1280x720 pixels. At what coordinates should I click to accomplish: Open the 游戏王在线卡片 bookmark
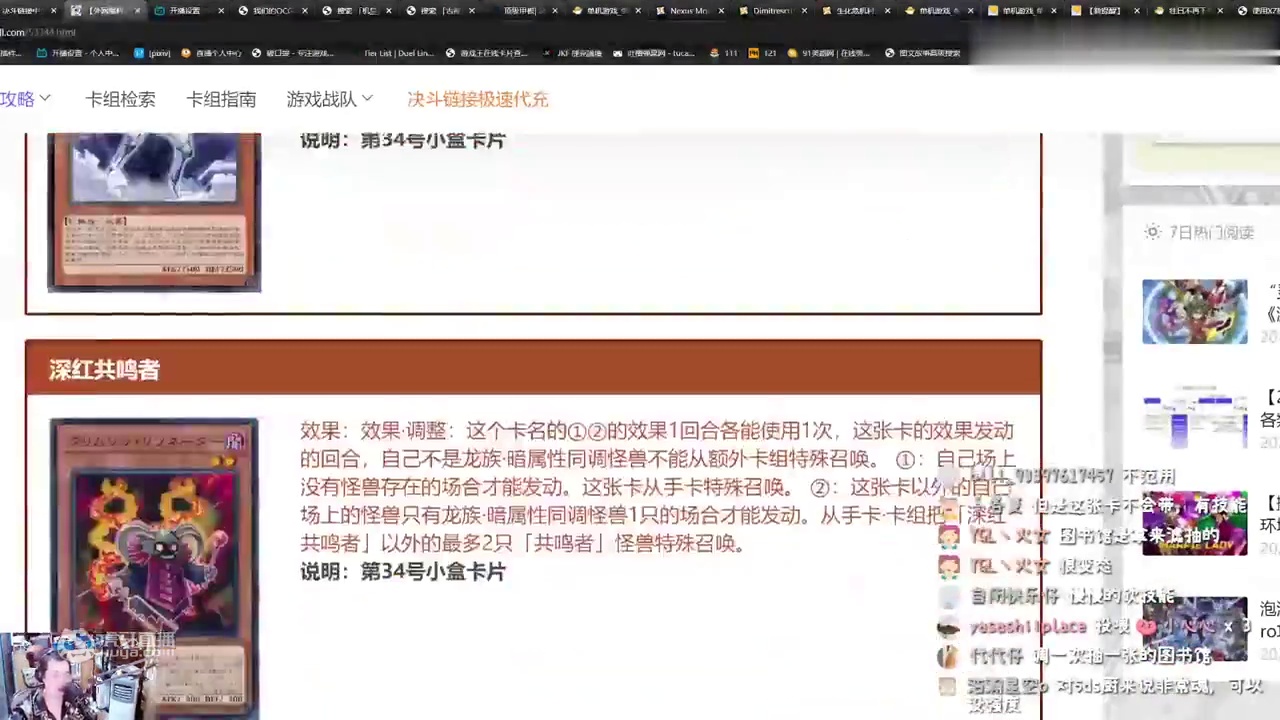pyautogui.click(x=486, y=53)
